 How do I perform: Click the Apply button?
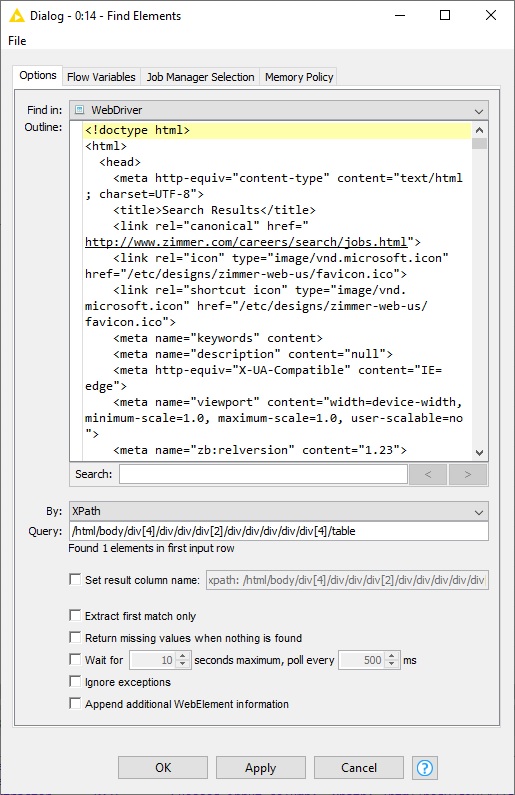tap(261, 768)
